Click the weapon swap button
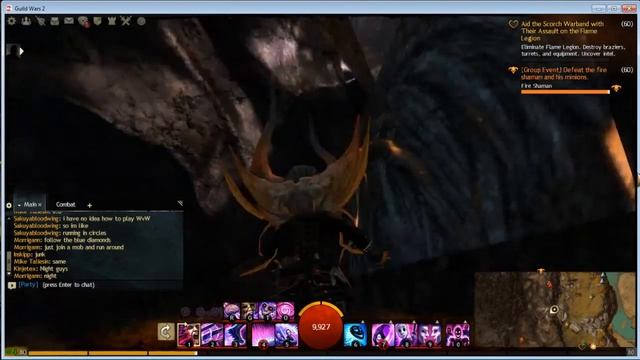Viewport: 640px width, 360px height. [x=166, y=332]
